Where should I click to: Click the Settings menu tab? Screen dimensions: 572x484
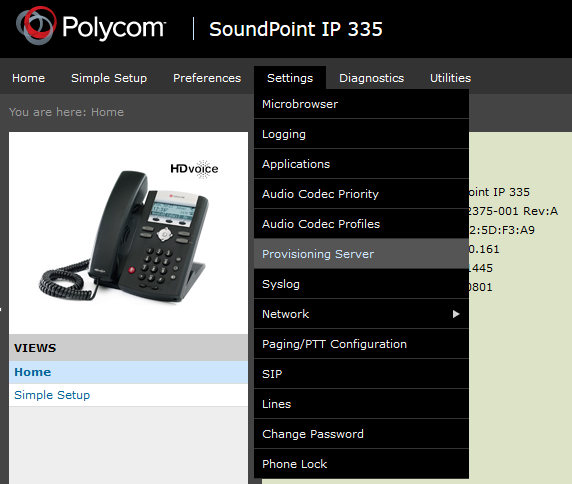click(290, 78)
